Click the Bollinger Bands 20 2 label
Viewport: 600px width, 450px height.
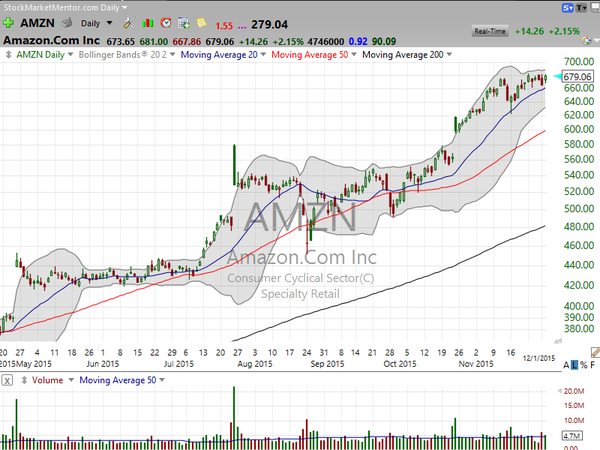122,55
